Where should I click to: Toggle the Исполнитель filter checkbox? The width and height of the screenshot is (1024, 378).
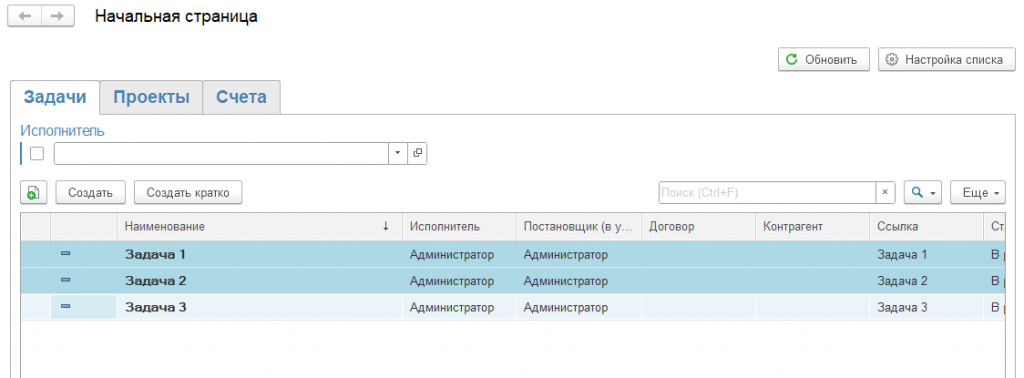point(37,153)
